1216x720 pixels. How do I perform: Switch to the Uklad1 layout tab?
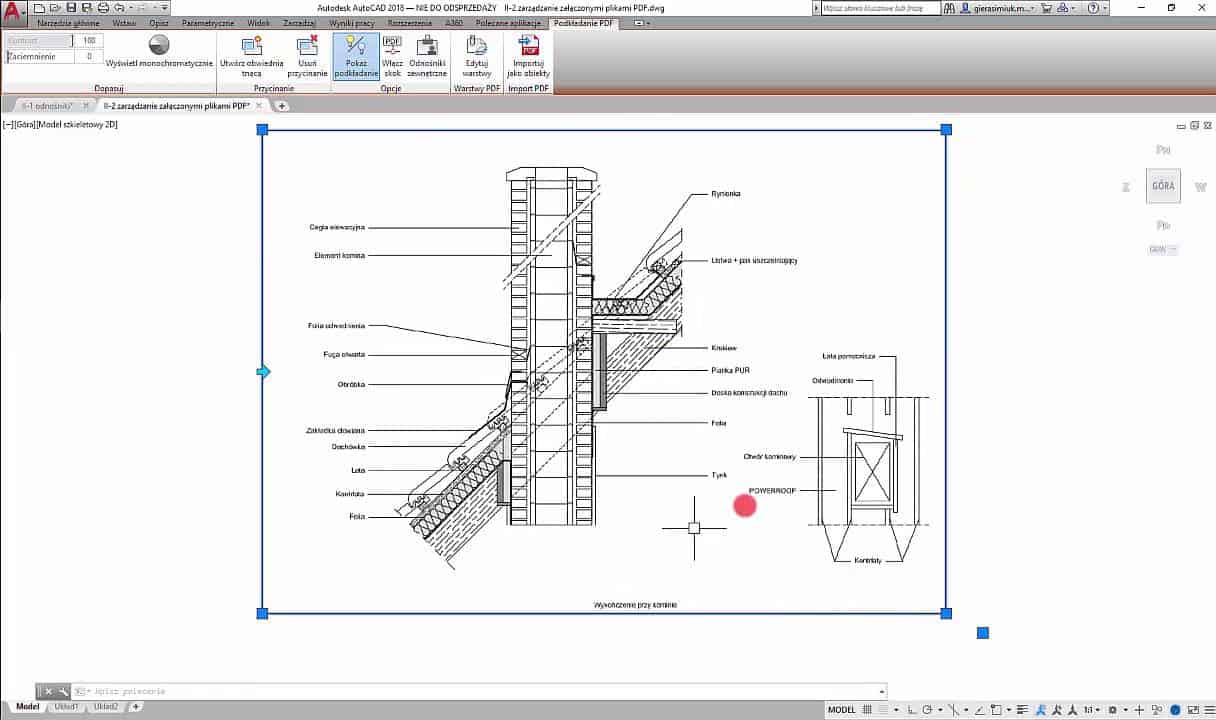pyautogui.click(x=68, y=707)
